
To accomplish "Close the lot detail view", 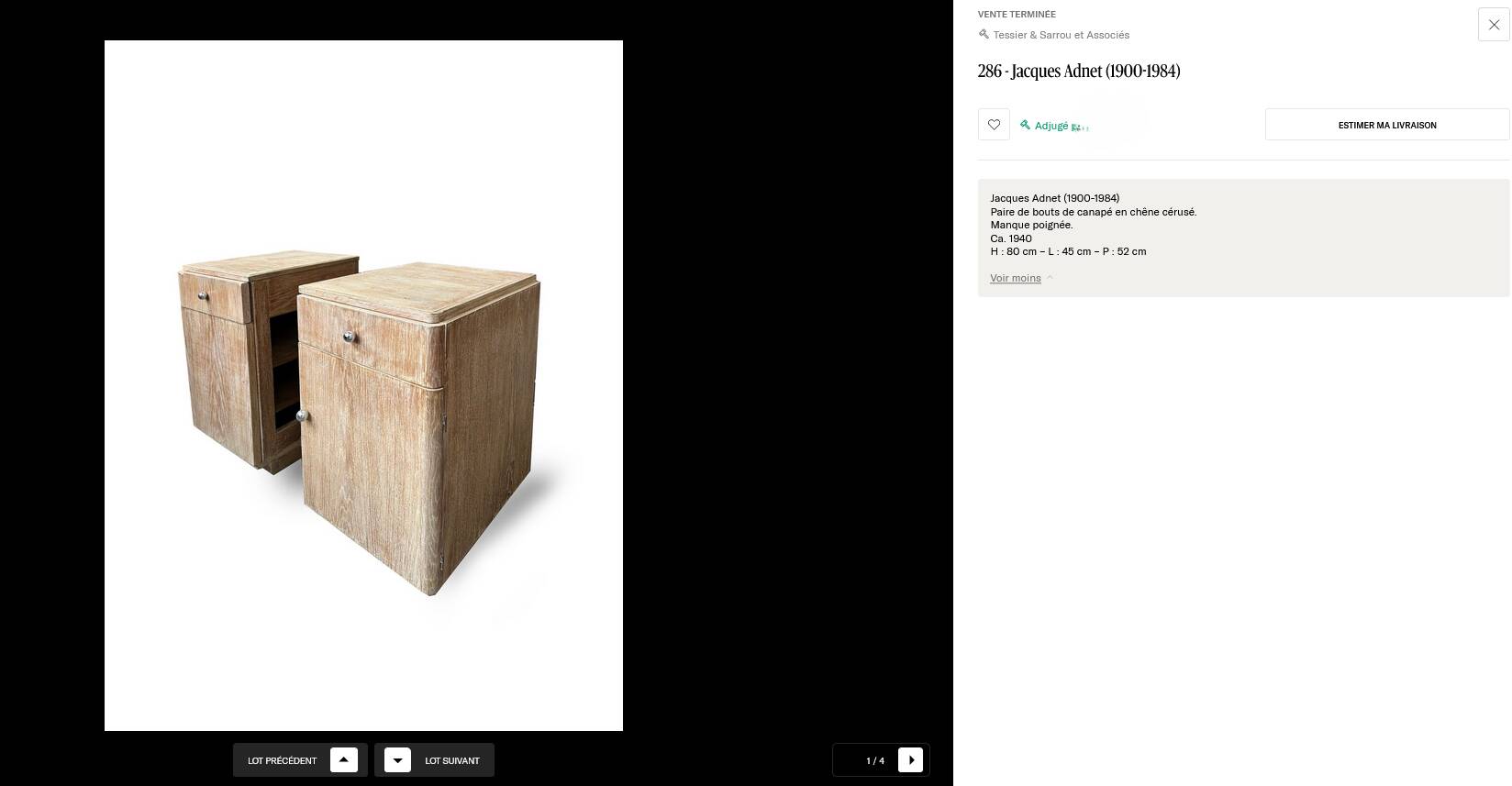I will (x=1494, y=25).
